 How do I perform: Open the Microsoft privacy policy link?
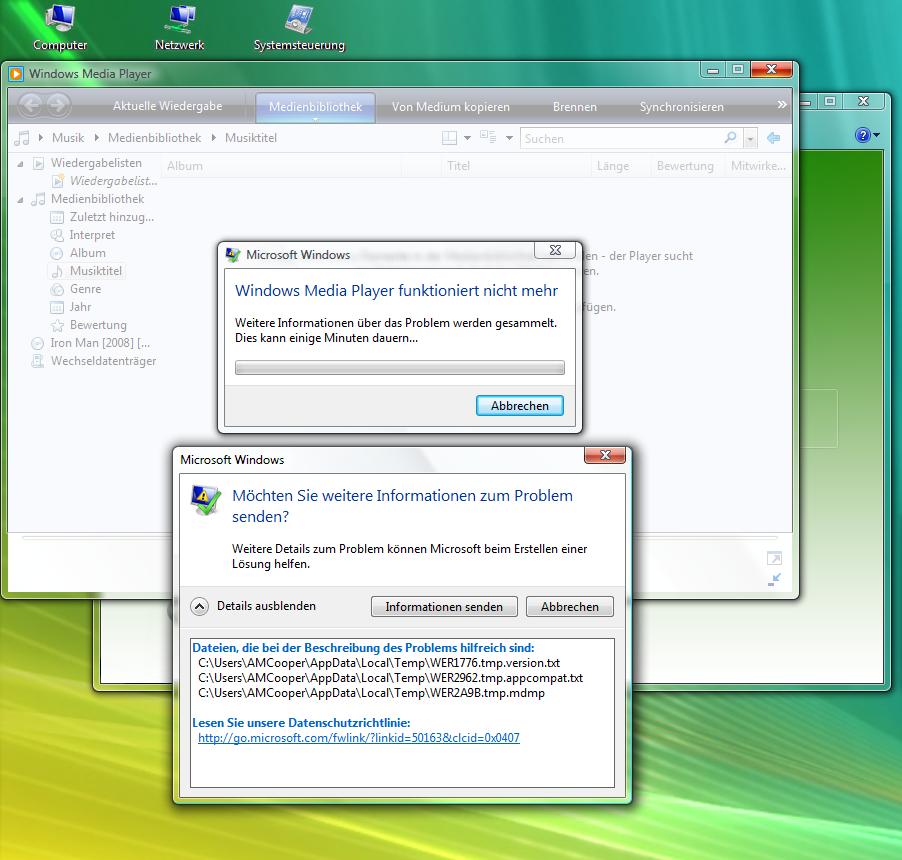(358, 737)
